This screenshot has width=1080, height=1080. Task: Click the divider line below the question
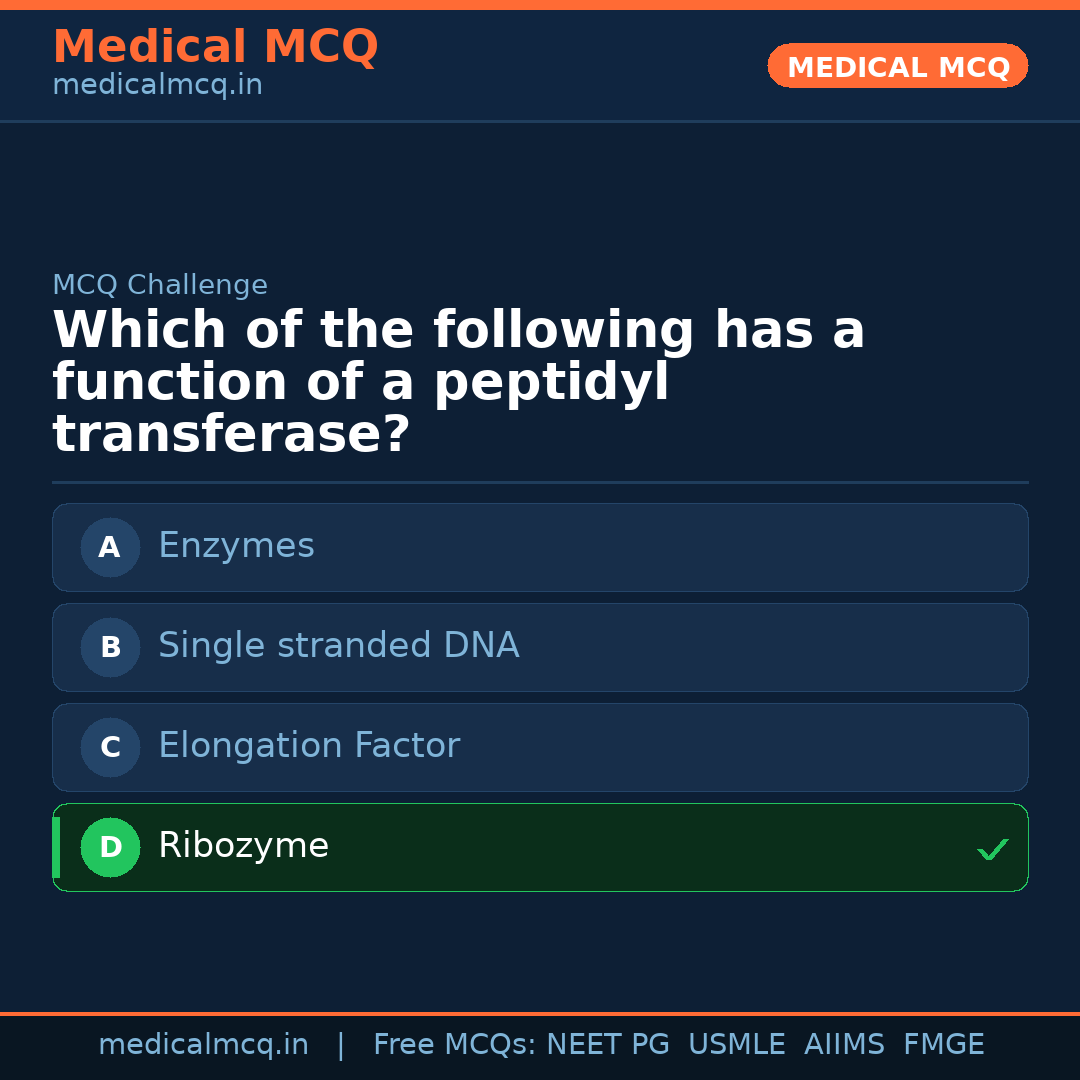(x=540, y=483)
